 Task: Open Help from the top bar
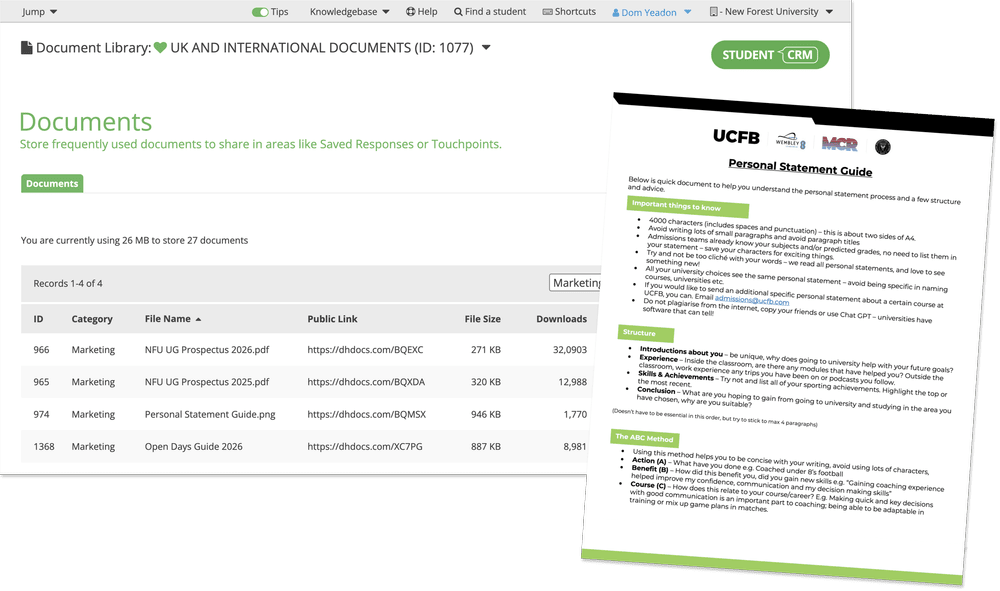click(x=422, y=11)
